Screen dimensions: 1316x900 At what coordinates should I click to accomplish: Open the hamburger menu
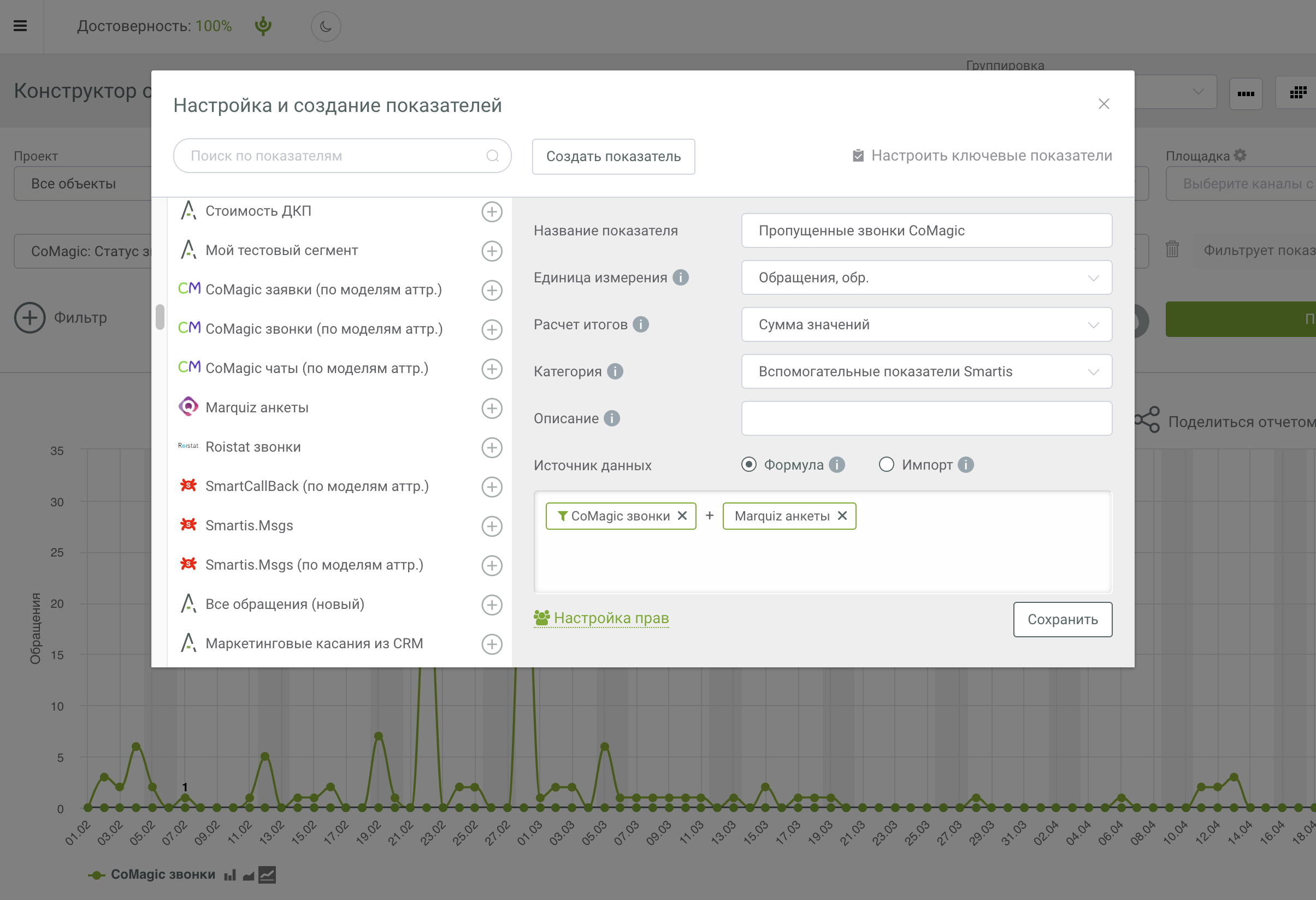pyautogui.click(x=20, y=26)
